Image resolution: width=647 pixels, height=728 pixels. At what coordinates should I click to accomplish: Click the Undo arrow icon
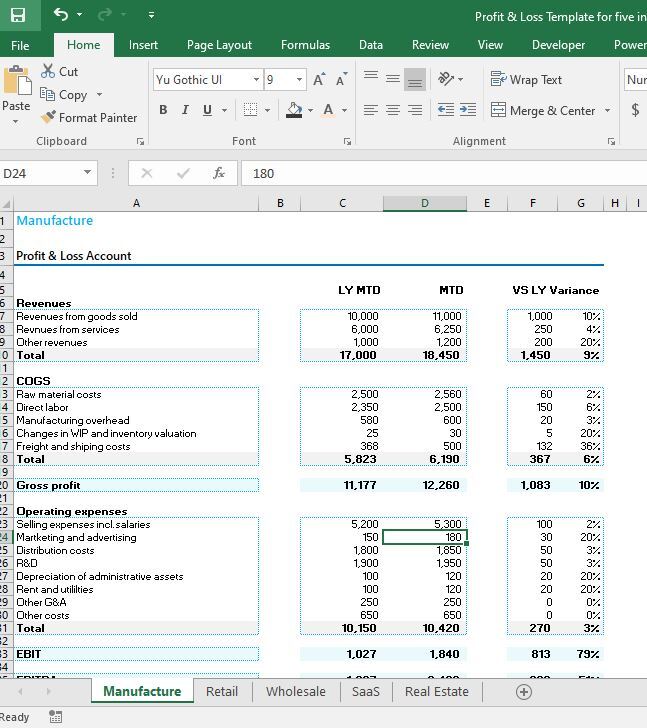tap(61, 14)
